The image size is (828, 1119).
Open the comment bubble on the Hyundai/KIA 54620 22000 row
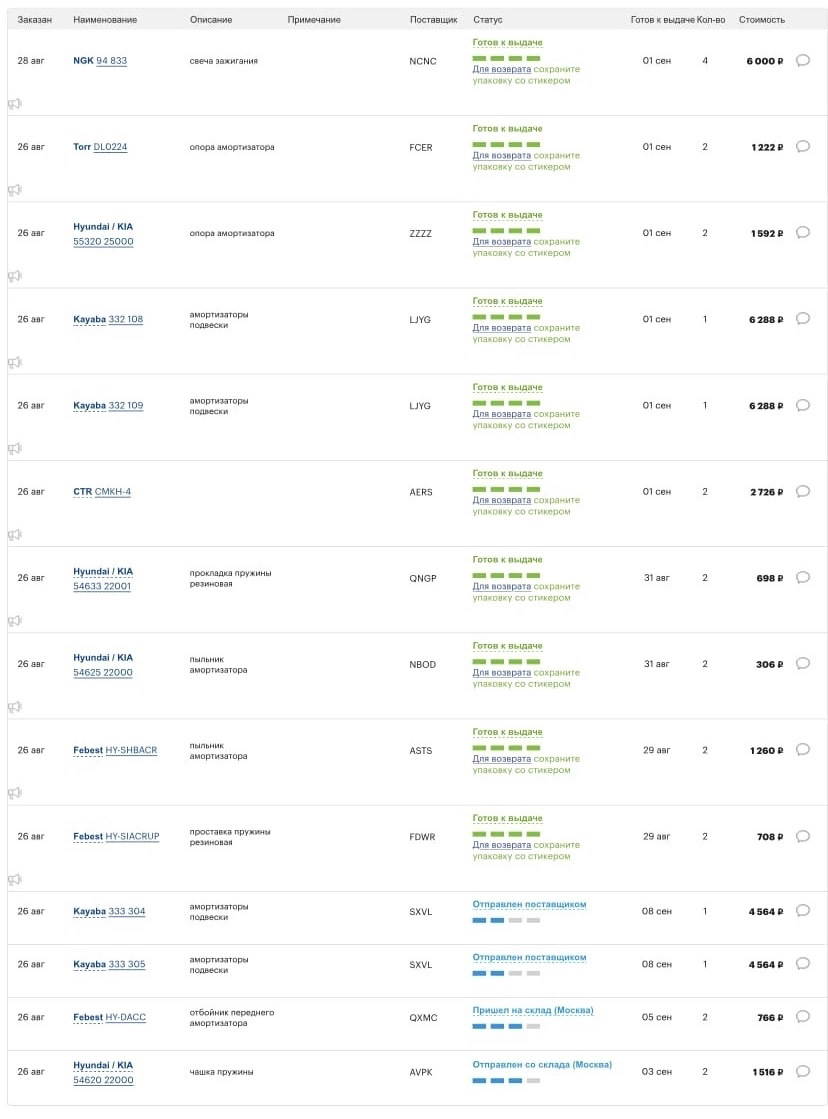coord(802,1070)
